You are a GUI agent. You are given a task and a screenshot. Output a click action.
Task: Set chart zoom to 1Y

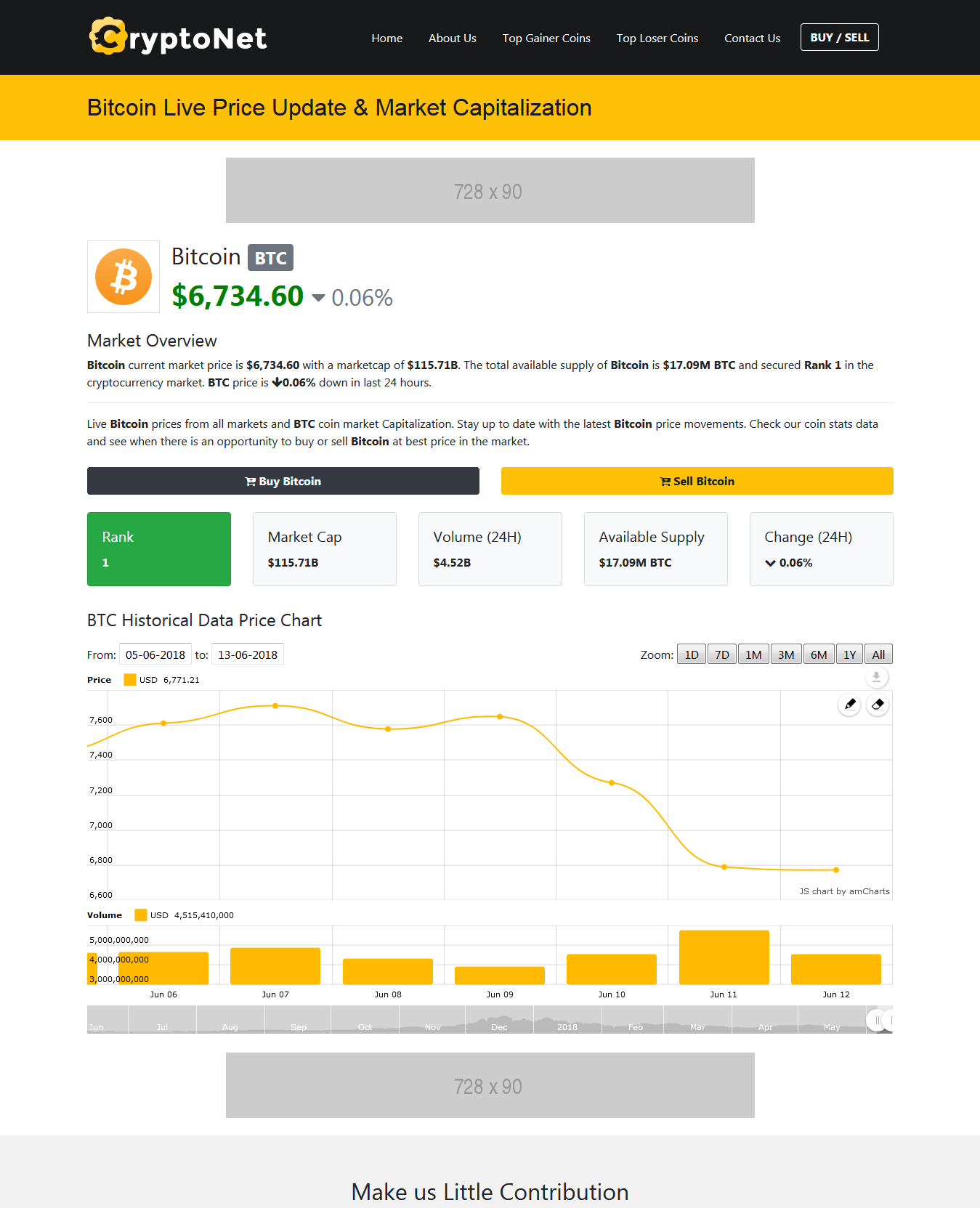pos(850,654)
